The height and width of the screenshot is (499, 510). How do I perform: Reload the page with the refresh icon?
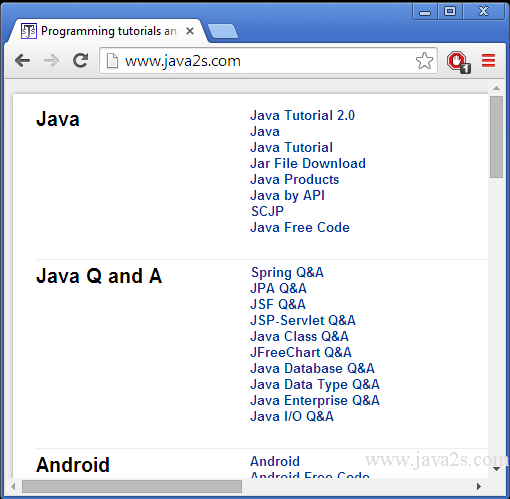pyautogui.click(x=81, y=60)
